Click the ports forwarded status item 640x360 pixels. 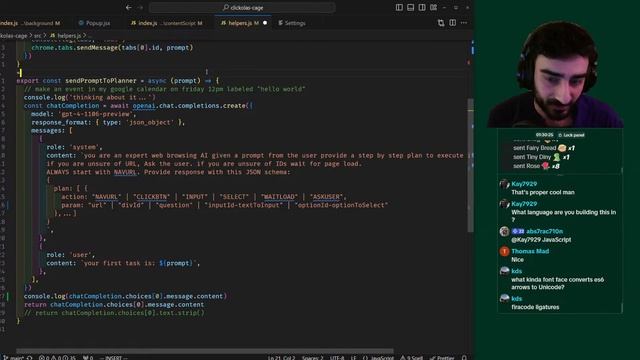tap(88, 358)
